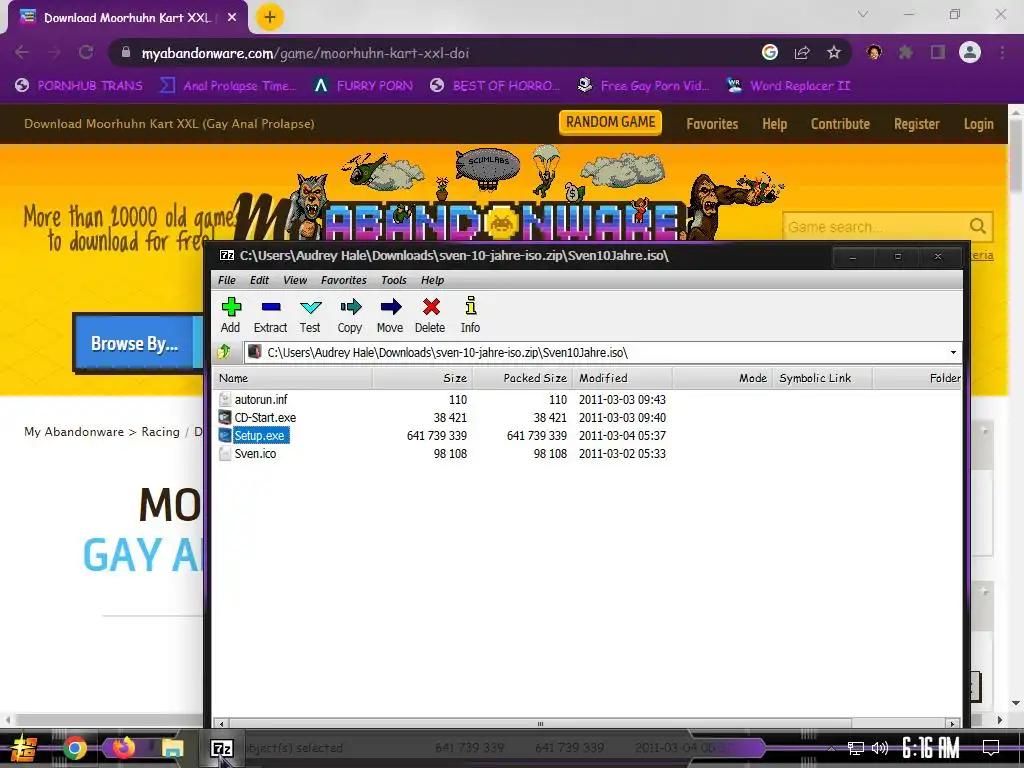This screenshot has width=1024, height=768.
Task: Open the Chrome profile avatar
Action: 970,52
